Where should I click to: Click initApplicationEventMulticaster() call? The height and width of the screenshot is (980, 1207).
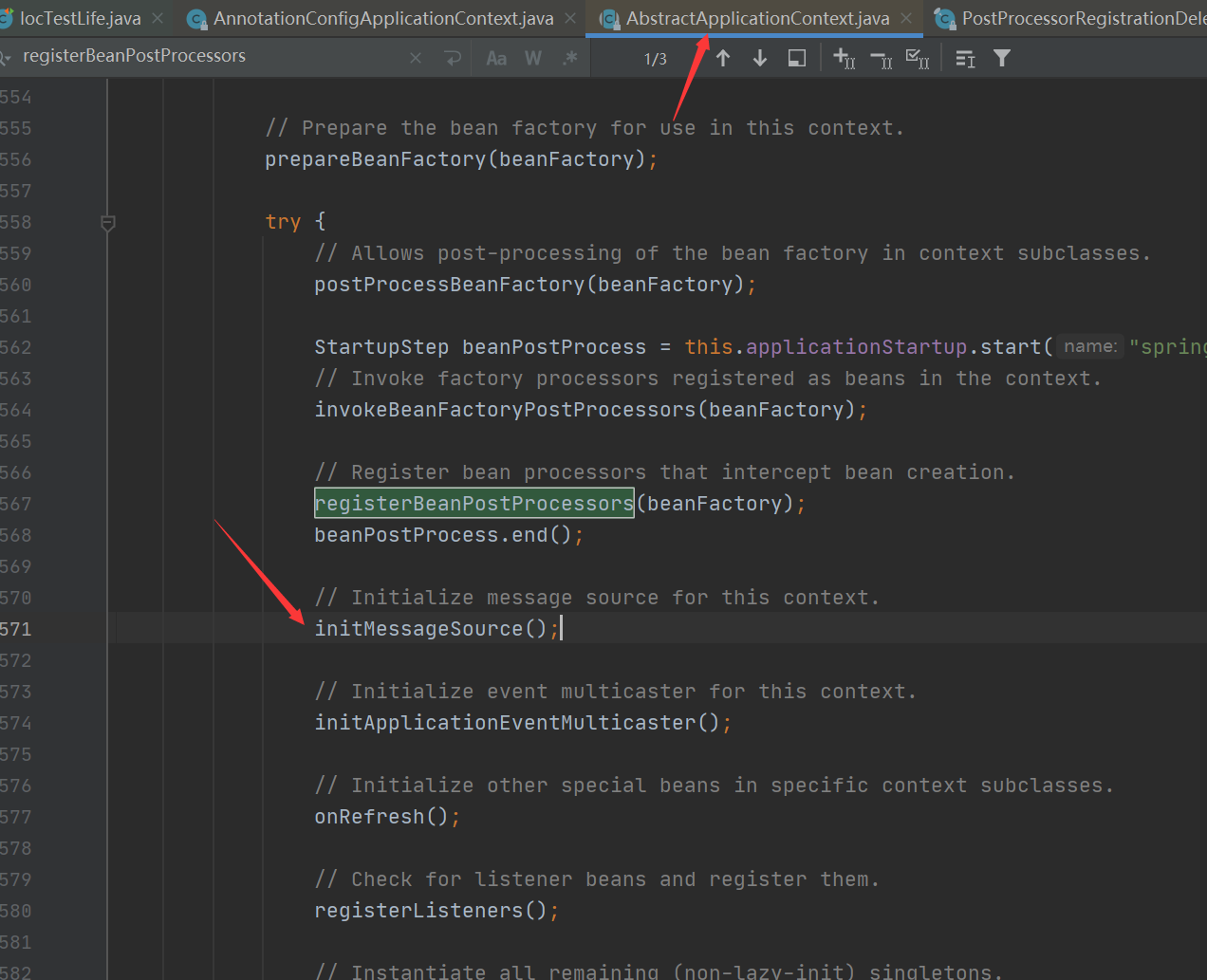click(x=523, y=722)
